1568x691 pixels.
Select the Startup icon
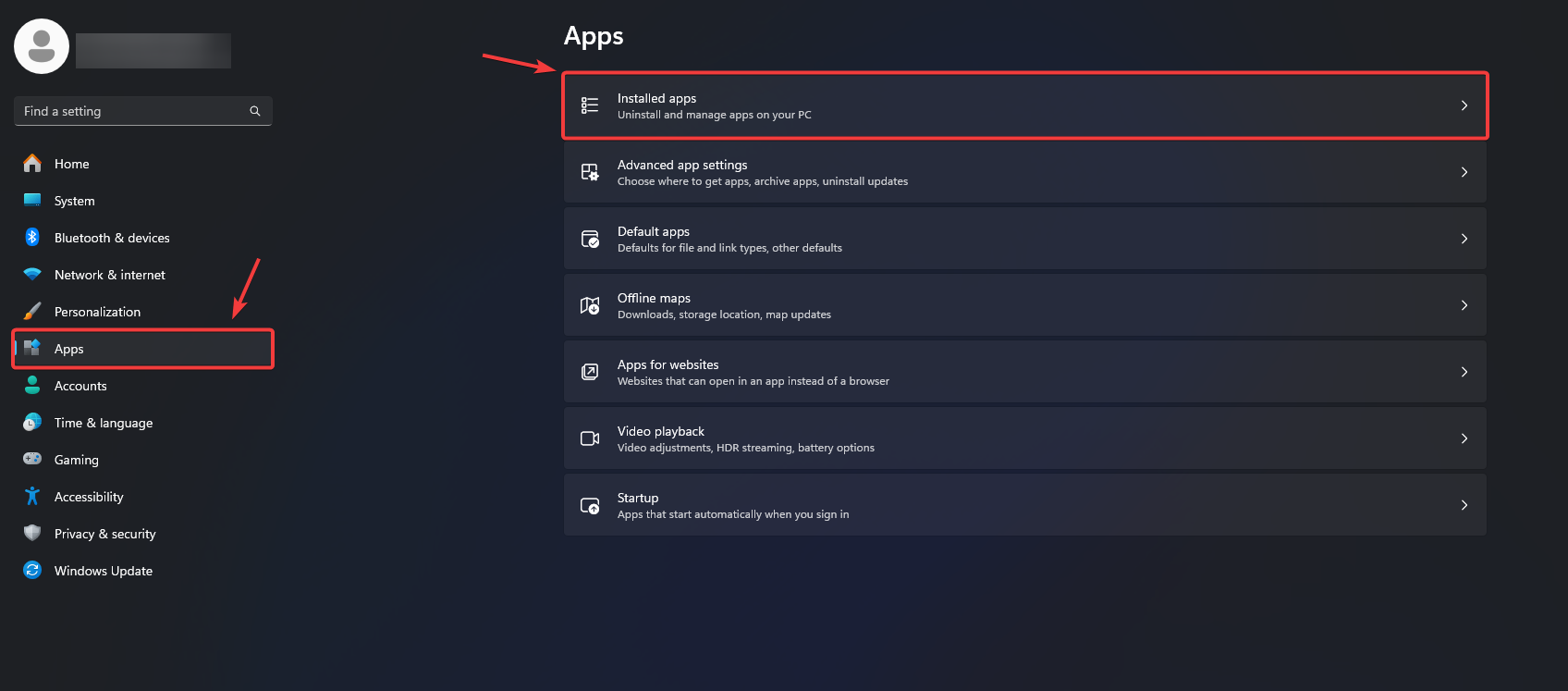590,505
